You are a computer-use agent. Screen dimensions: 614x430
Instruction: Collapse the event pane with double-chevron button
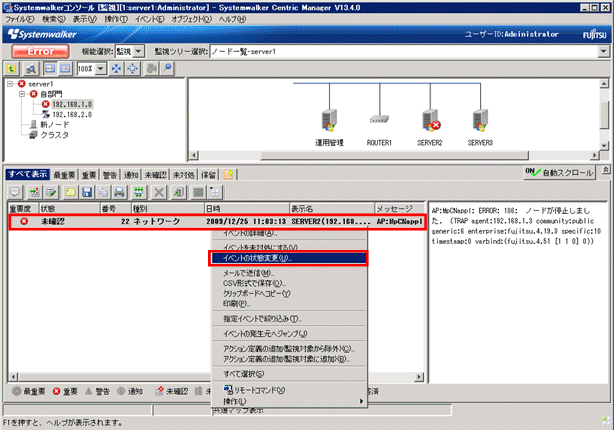[x=605, y=170]
